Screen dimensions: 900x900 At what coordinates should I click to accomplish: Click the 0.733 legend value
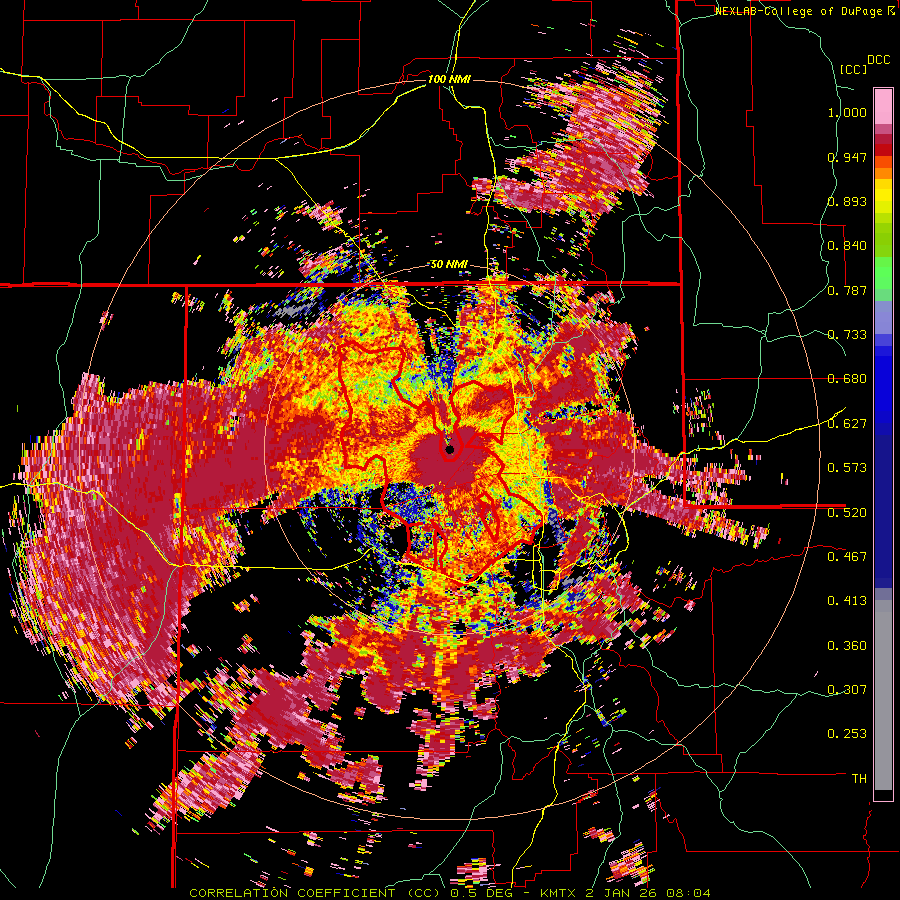[847, 335]
